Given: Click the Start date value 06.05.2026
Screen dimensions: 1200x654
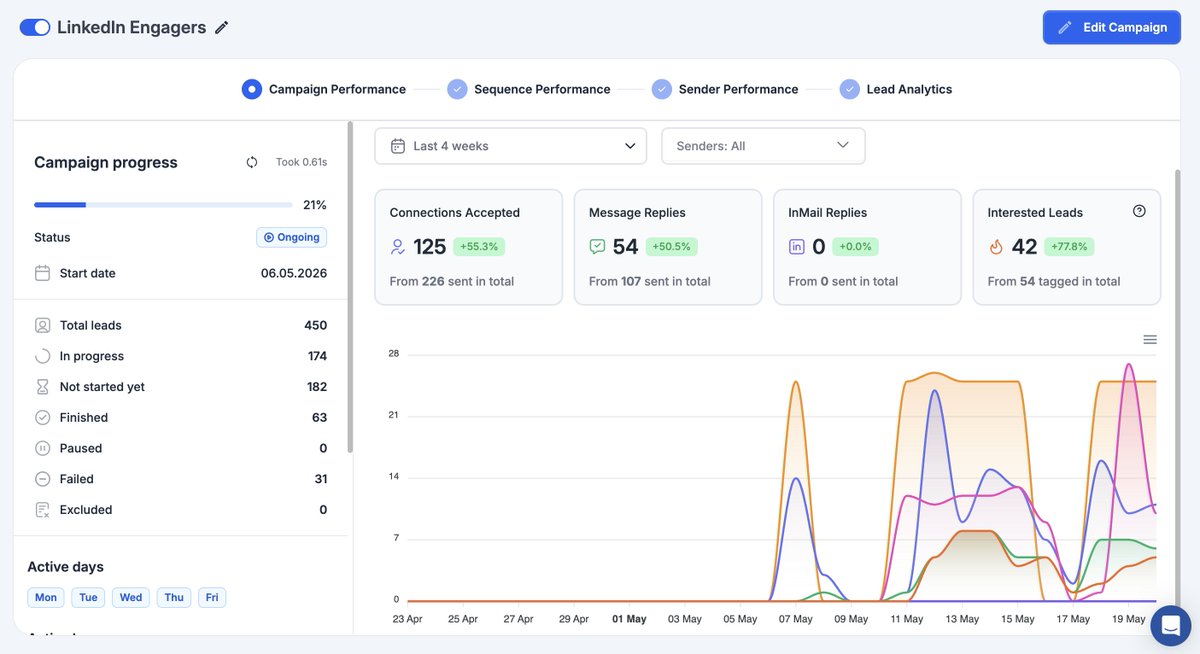Looking at the screenshot, I should (x=294, y=273).
